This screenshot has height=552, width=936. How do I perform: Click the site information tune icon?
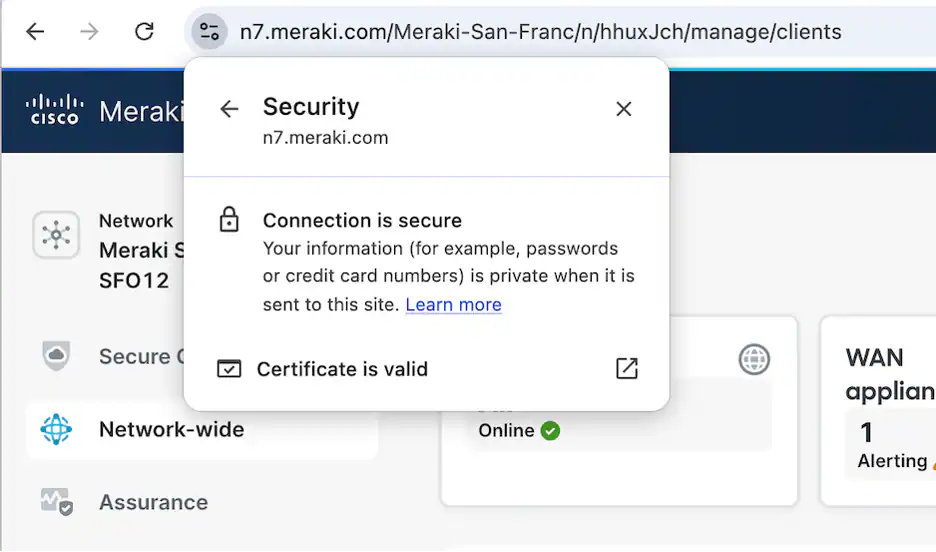(210, 32)
